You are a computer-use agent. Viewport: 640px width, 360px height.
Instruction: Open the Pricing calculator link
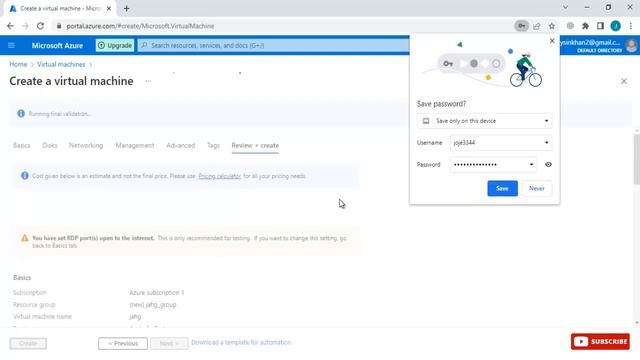[x=220, y=176]
